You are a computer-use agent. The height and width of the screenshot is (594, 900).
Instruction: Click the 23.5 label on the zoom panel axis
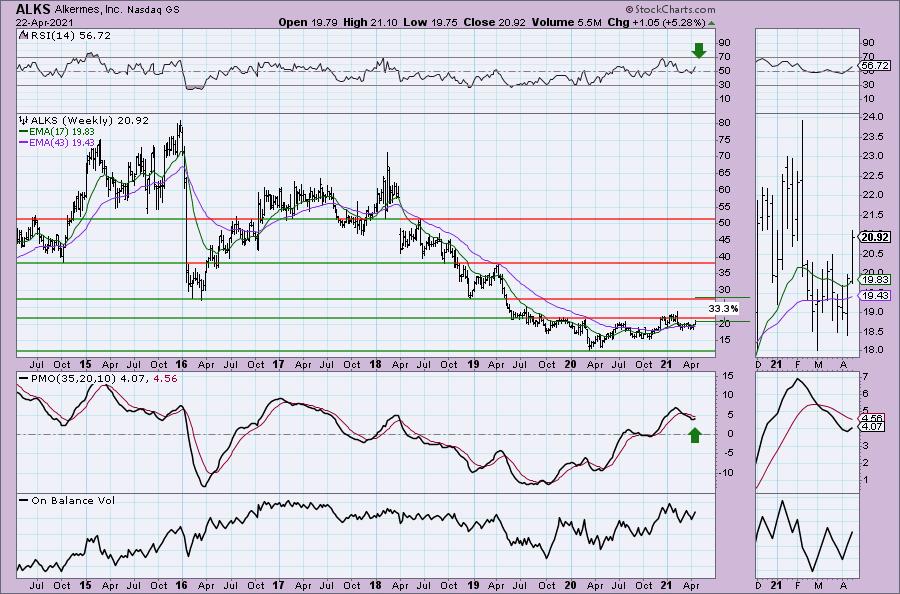[x=872, y=137]
